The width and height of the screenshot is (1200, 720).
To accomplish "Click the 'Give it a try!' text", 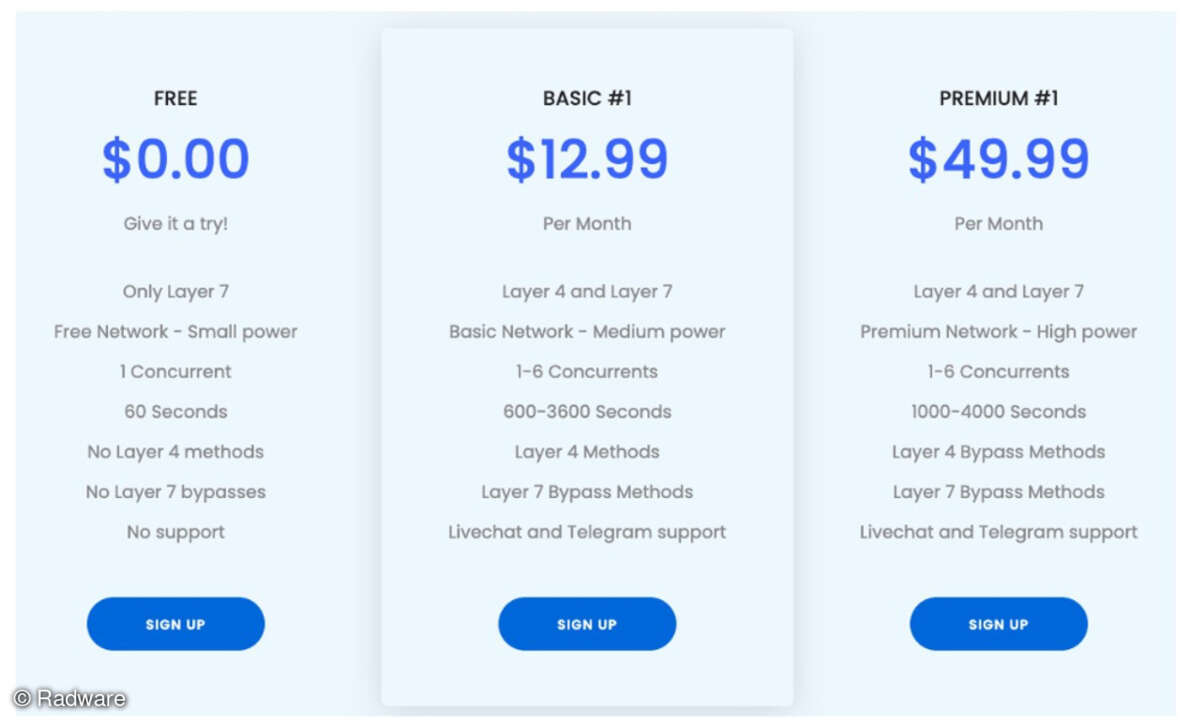I will coord(176,224).
